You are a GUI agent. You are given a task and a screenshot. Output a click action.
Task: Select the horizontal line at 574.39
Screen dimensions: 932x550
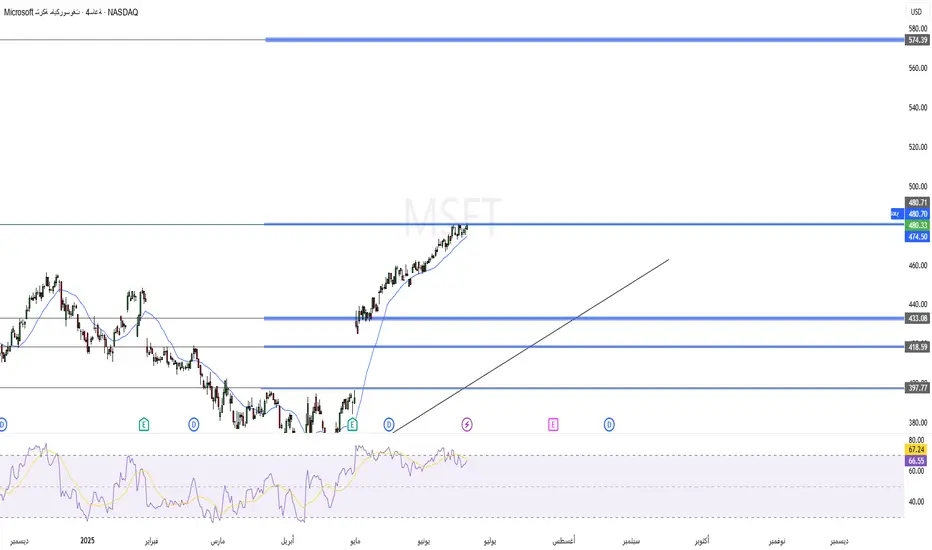[x=584, y=40]
